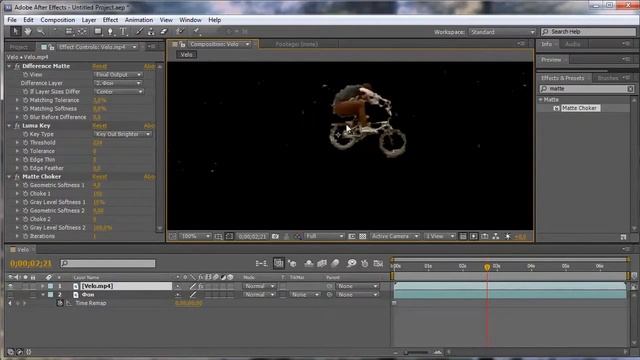Click the current time indicator marker
This screenshot has height=360, width=640.
(487, 267)
